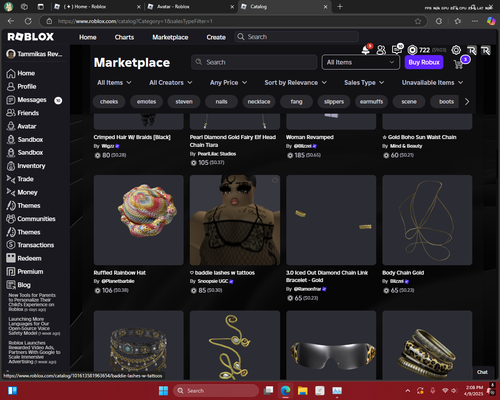Viewport: 500px width, 400px height.
Task: Expand the Any Price filter dropdown
Action: (x=228, y=83)
